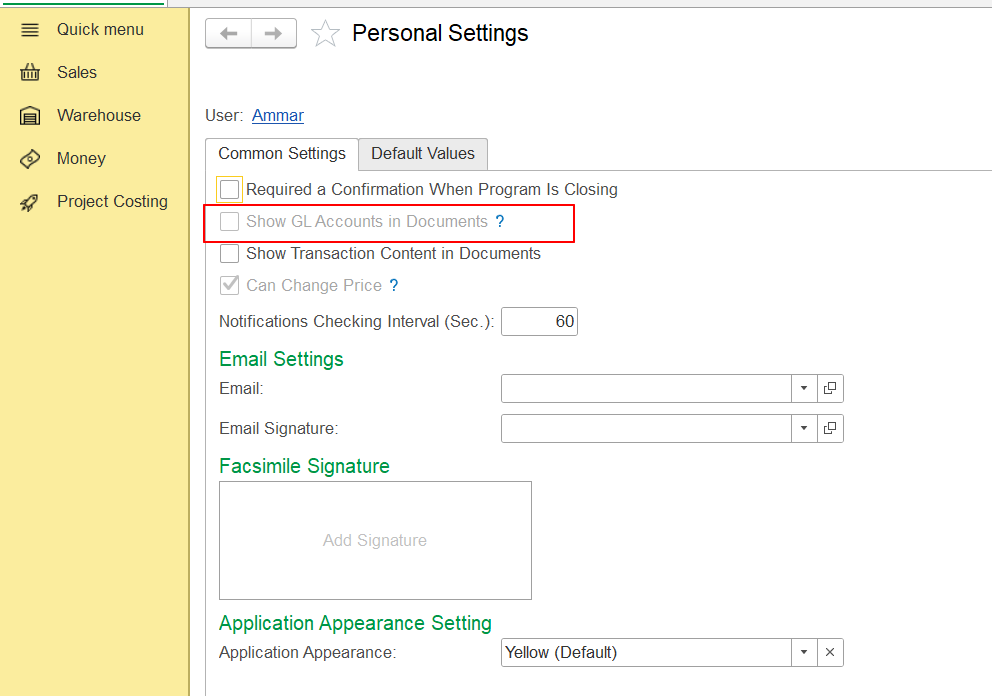Click the Project Costing rocket icon
Image resolution: width=992 pixels, height=696 pixels.
(x=30, y=202)
